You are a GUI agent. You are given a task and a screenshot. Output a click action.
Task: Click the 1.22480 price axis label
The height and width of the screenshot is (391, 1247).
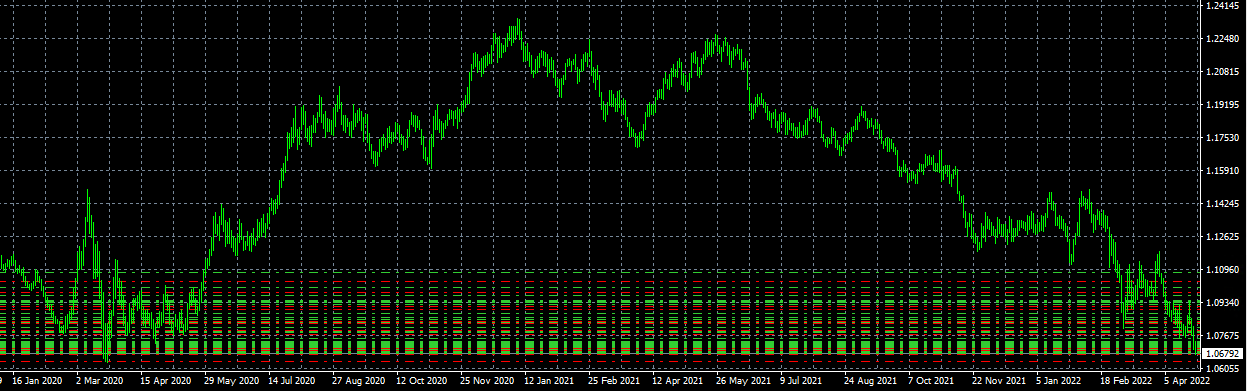click(x=1223, y=39)
